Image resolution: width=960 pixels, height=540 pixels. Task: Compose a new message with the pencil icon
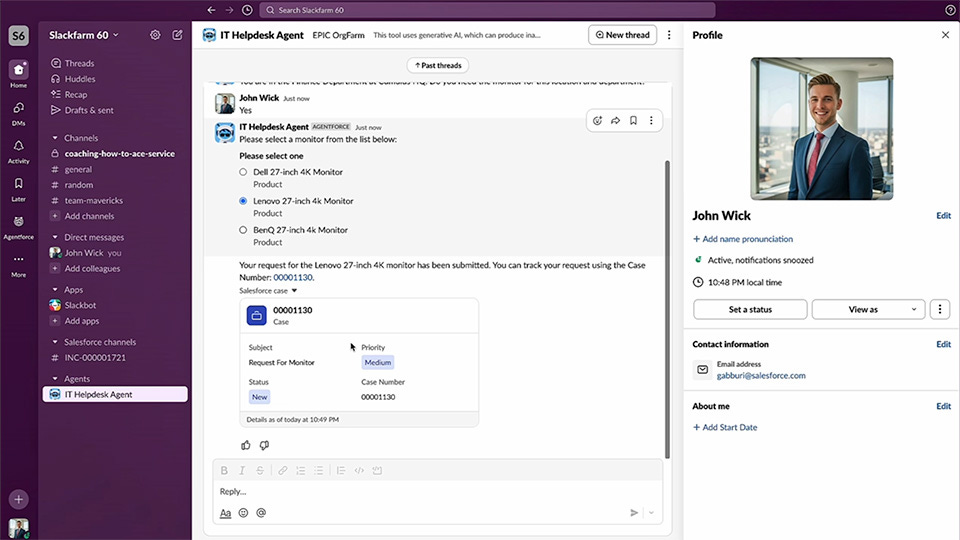pyautogui.click(x=178, y=35)
